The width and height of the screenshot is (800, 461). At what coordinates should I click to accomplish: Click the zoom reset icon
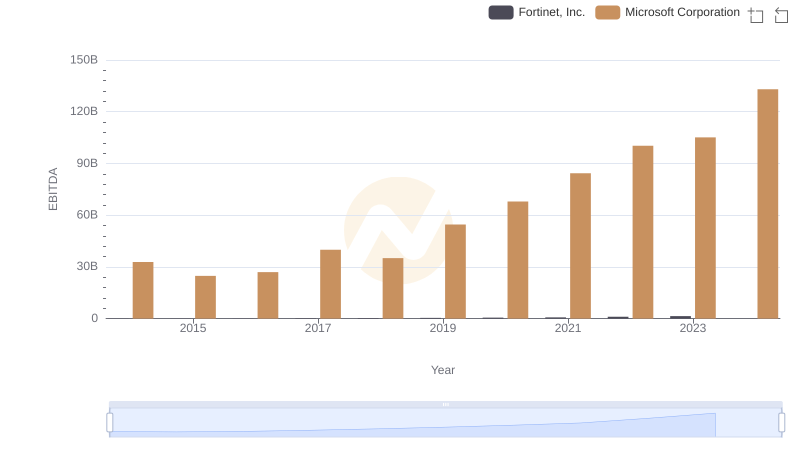click(781, 15)
